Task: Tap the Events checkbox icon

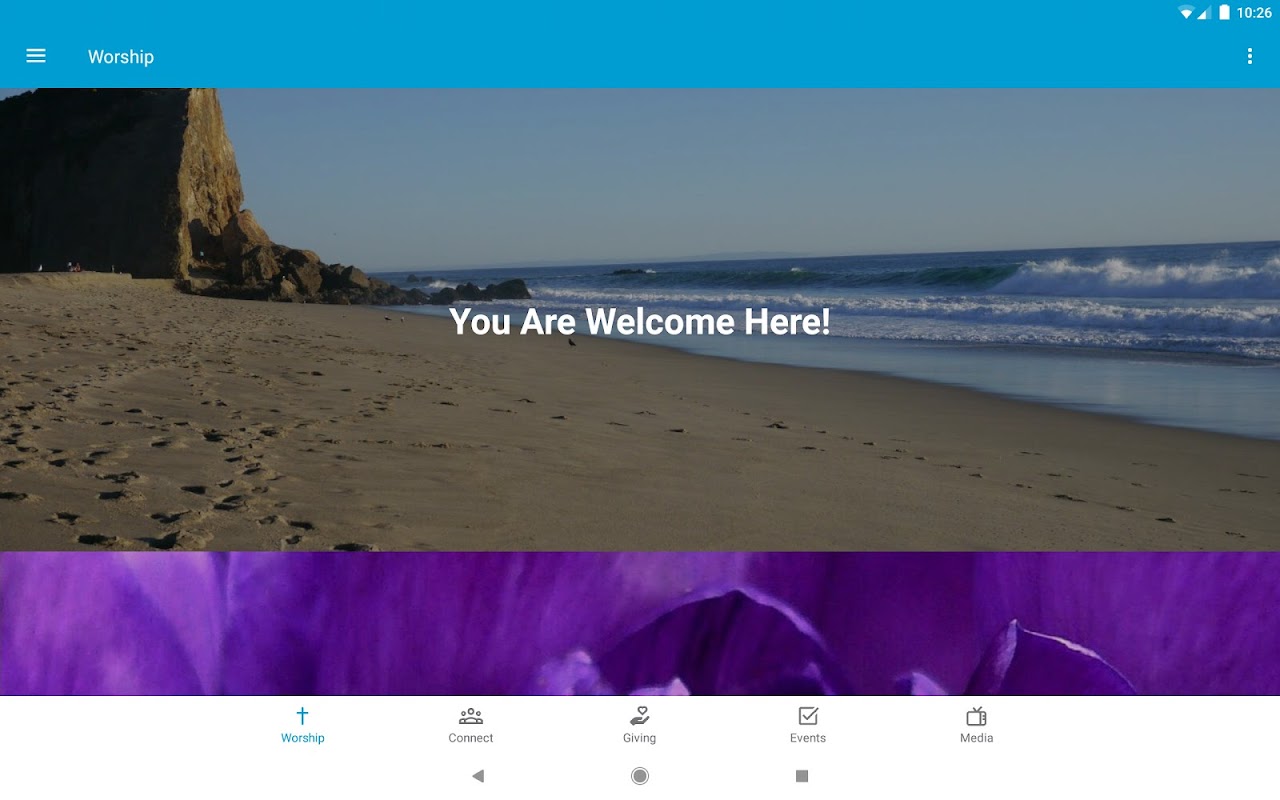Action: coord(808,716)
